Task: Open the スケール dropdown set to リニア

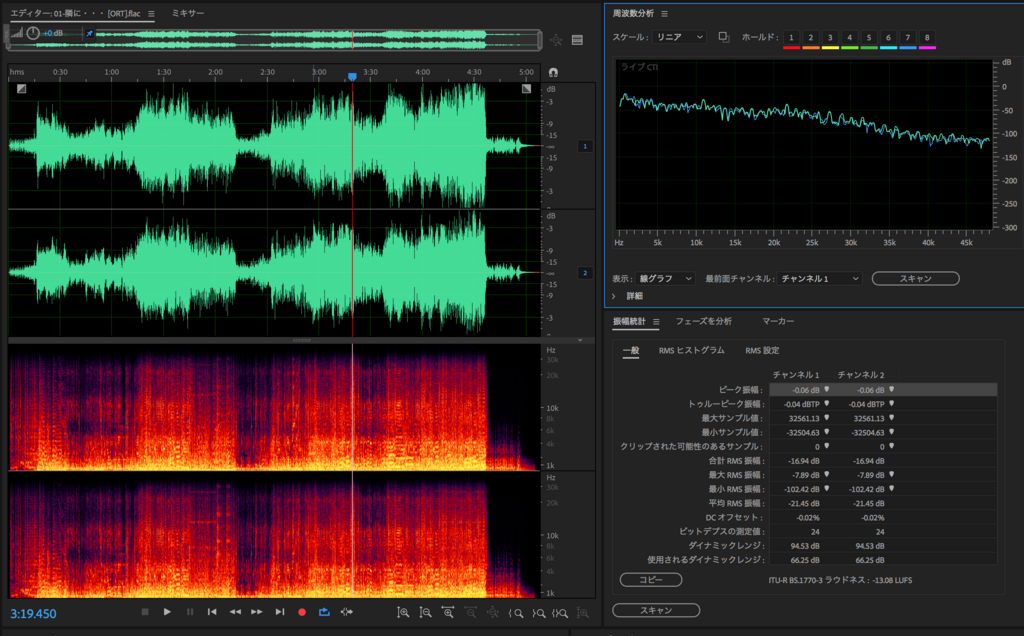Action: 679,37
